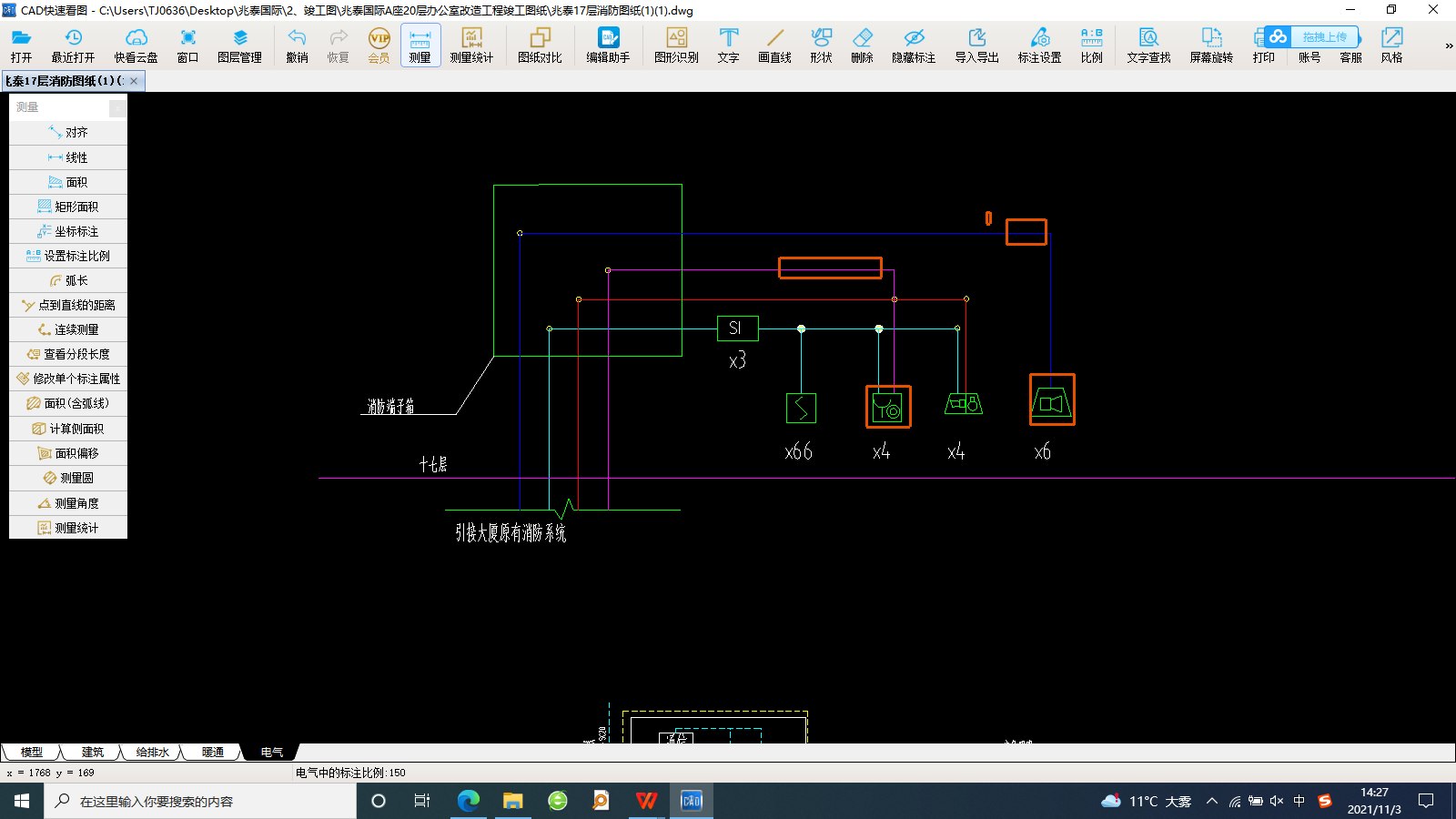The height and width of the screenshot is (819, 1456).
Task: Open File Explorer from taskbar
Action: (512, 801)
